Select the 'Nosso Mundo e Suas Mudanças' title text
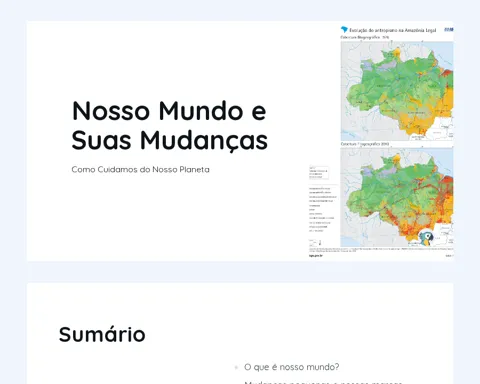 [x=169, y=125]
